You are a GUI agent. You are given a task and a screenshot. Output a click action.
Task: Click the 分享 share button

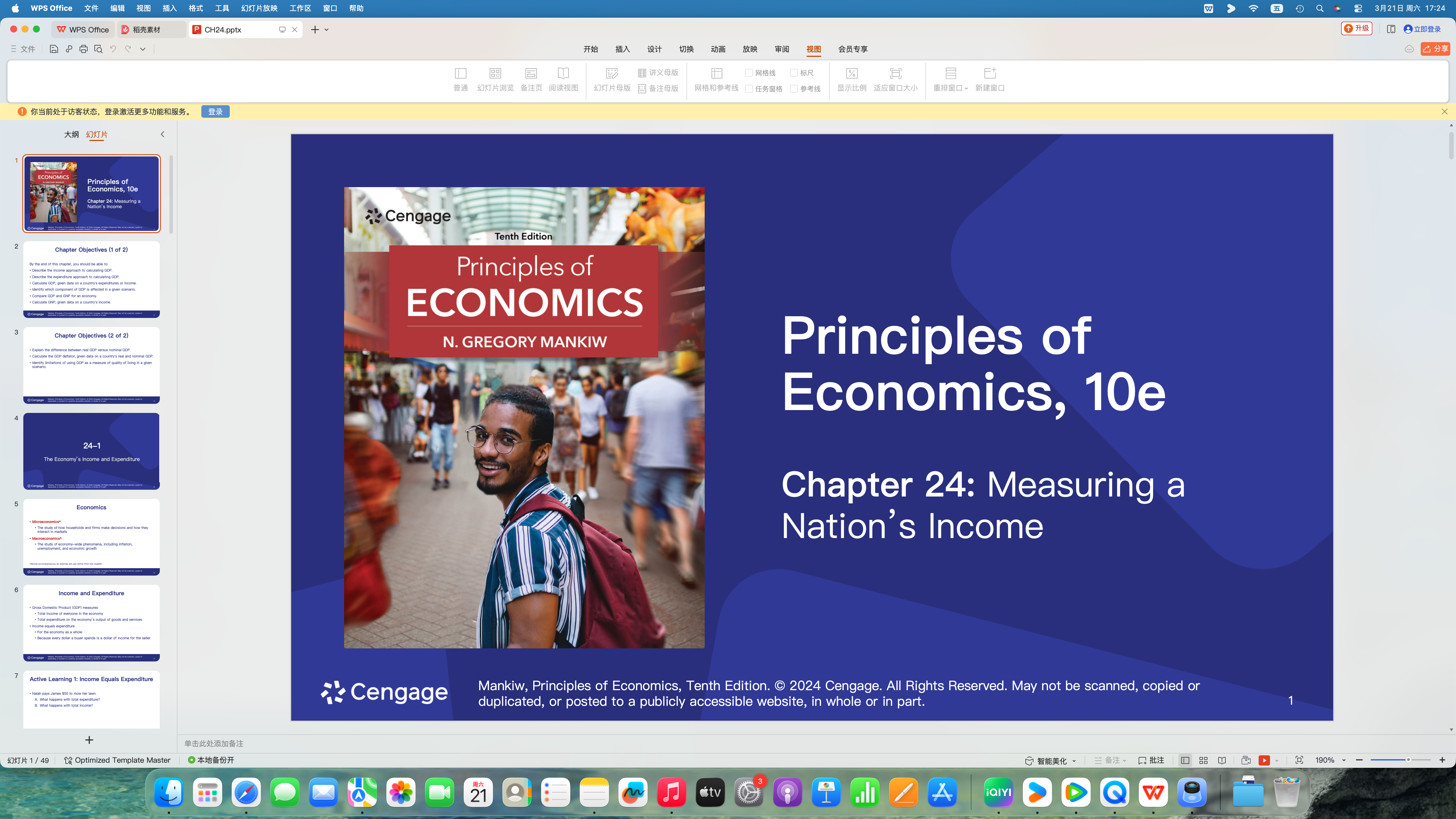(1435, 49)
